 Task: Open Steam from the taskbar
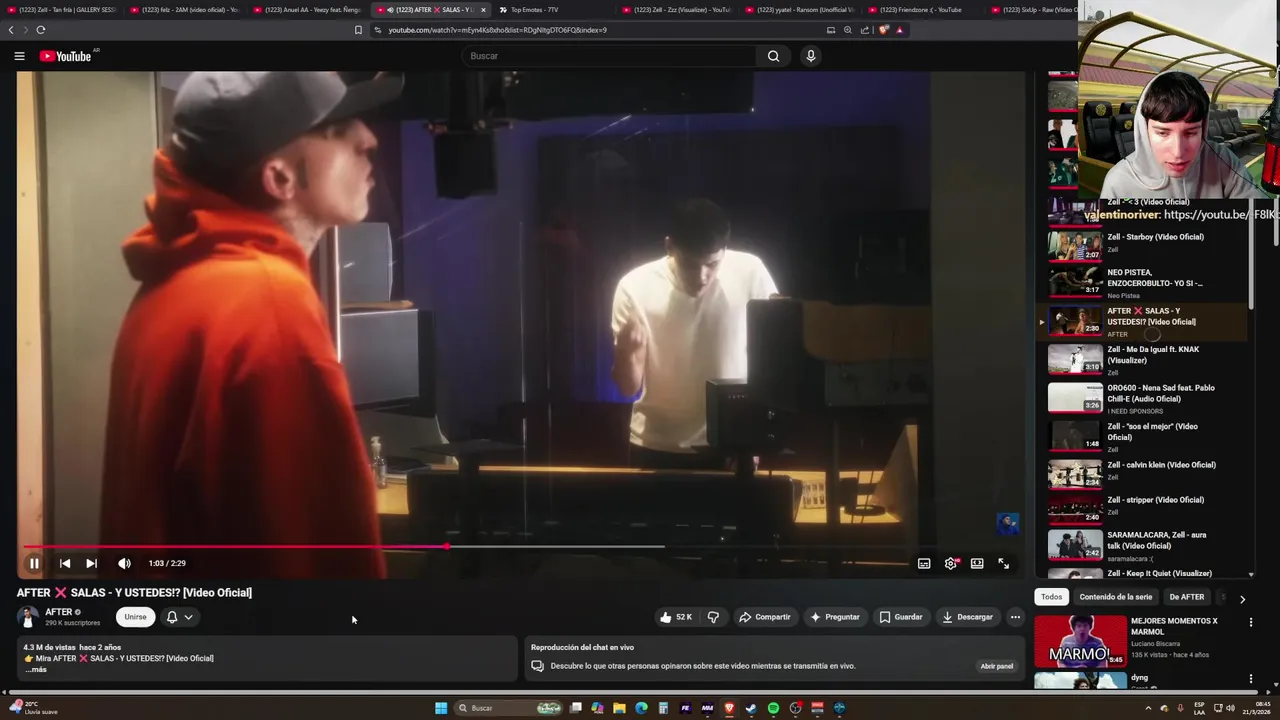[x=751, y=708]
